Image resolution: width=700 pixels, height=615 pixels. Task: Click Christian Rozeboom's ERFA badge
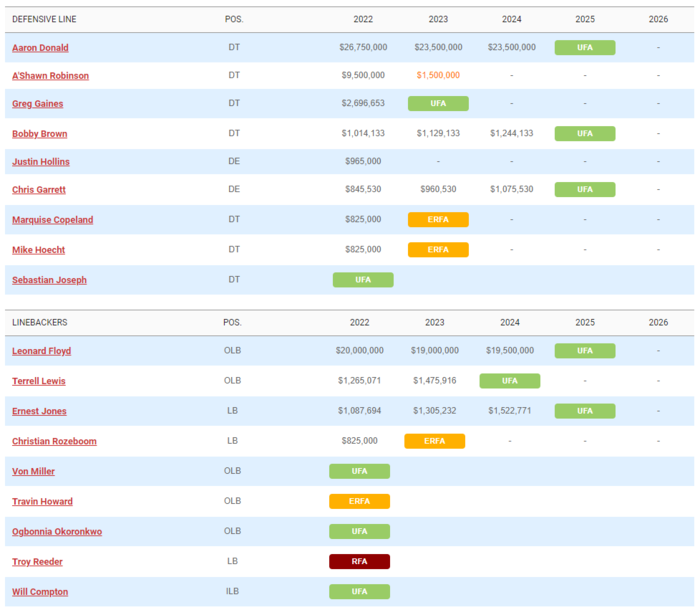[434, 441]
